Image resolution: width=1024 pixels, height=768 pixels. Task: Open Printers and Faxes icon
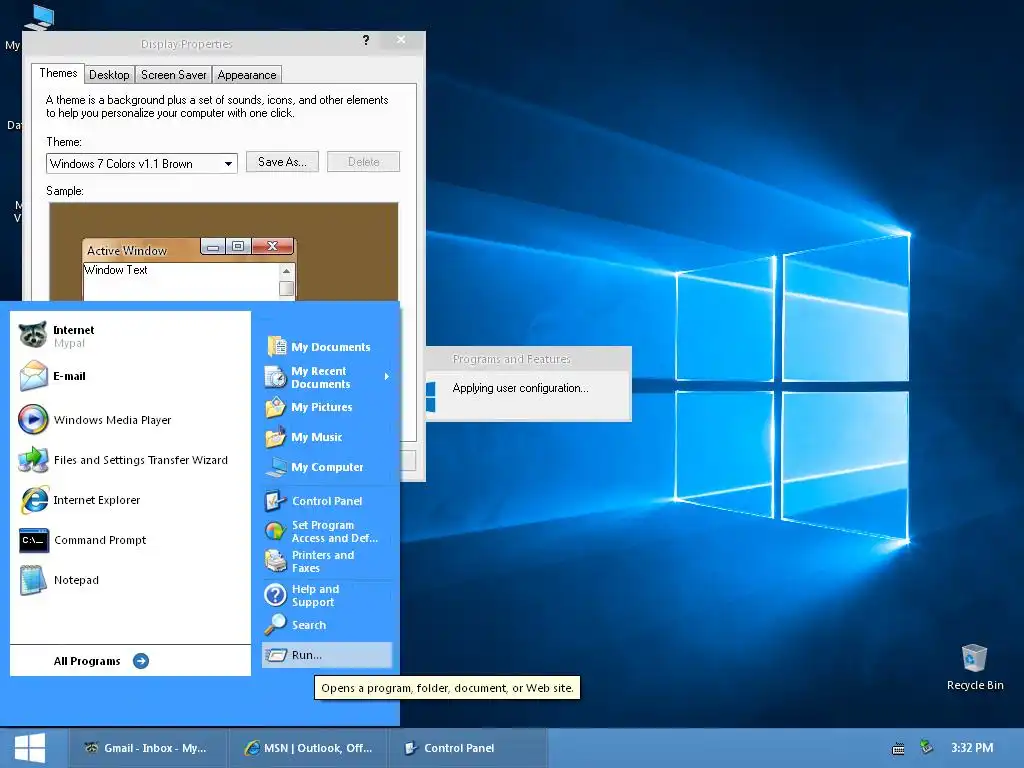[x=276, y=560]
